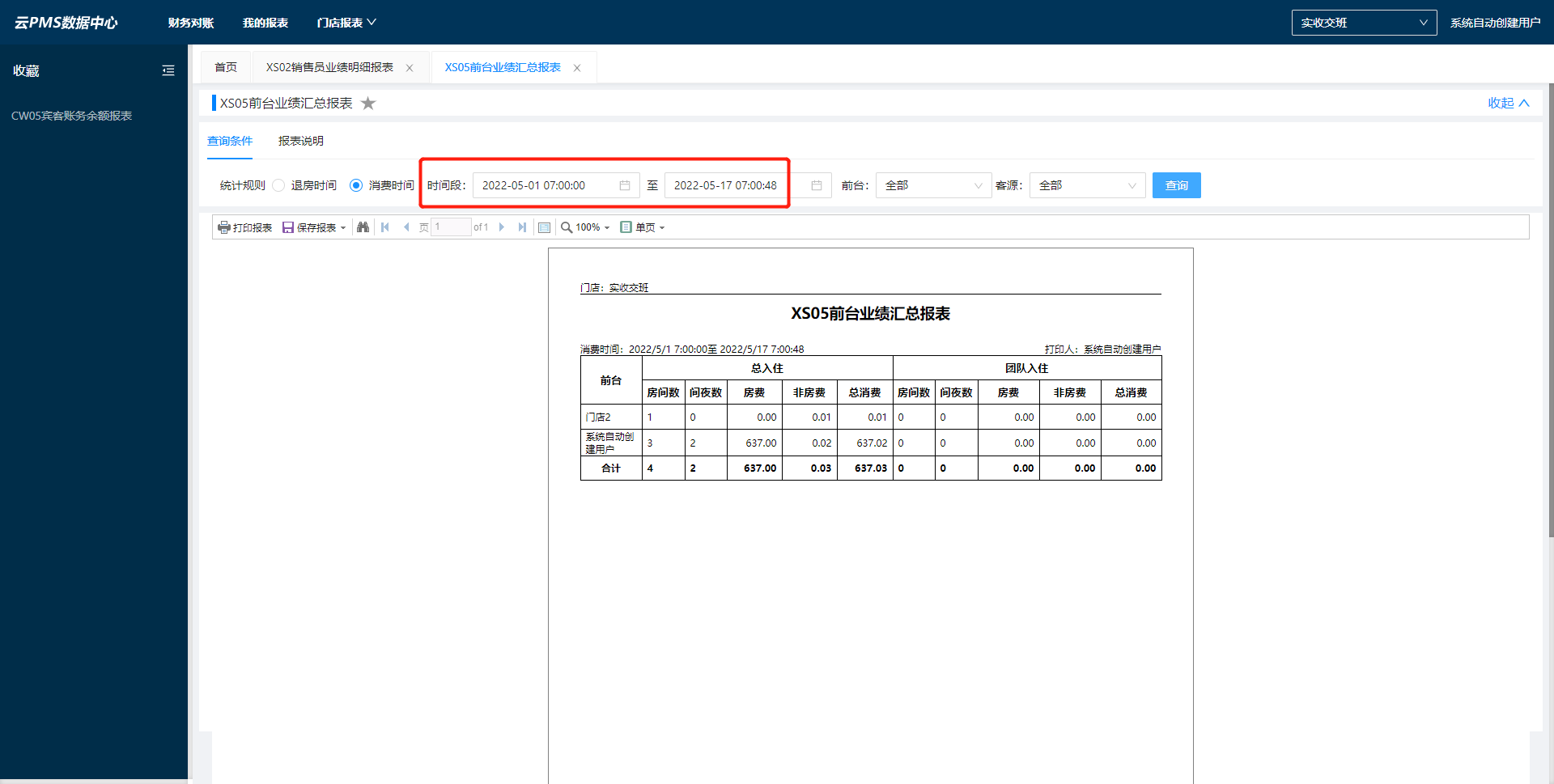Switch to the 首页 tab

pyautogui.click(x=226, y=67)
